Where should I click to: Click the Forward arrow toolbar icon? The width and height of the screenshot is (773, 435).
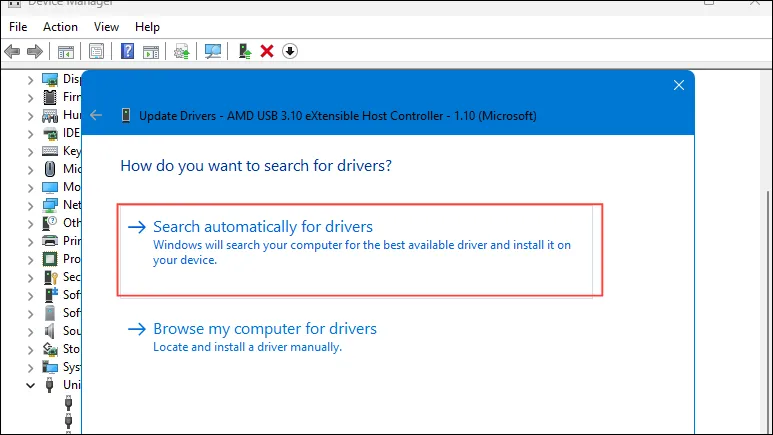35,51
